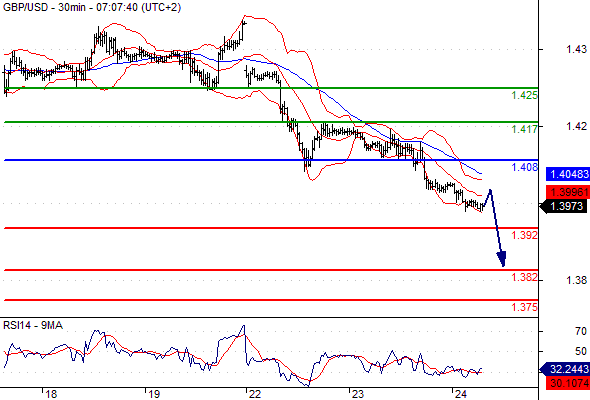Image resolution: width=590 pixels, height=400 pixels.
Task: Click the 1.42 price axis label
Action: [x=576, y=126]
